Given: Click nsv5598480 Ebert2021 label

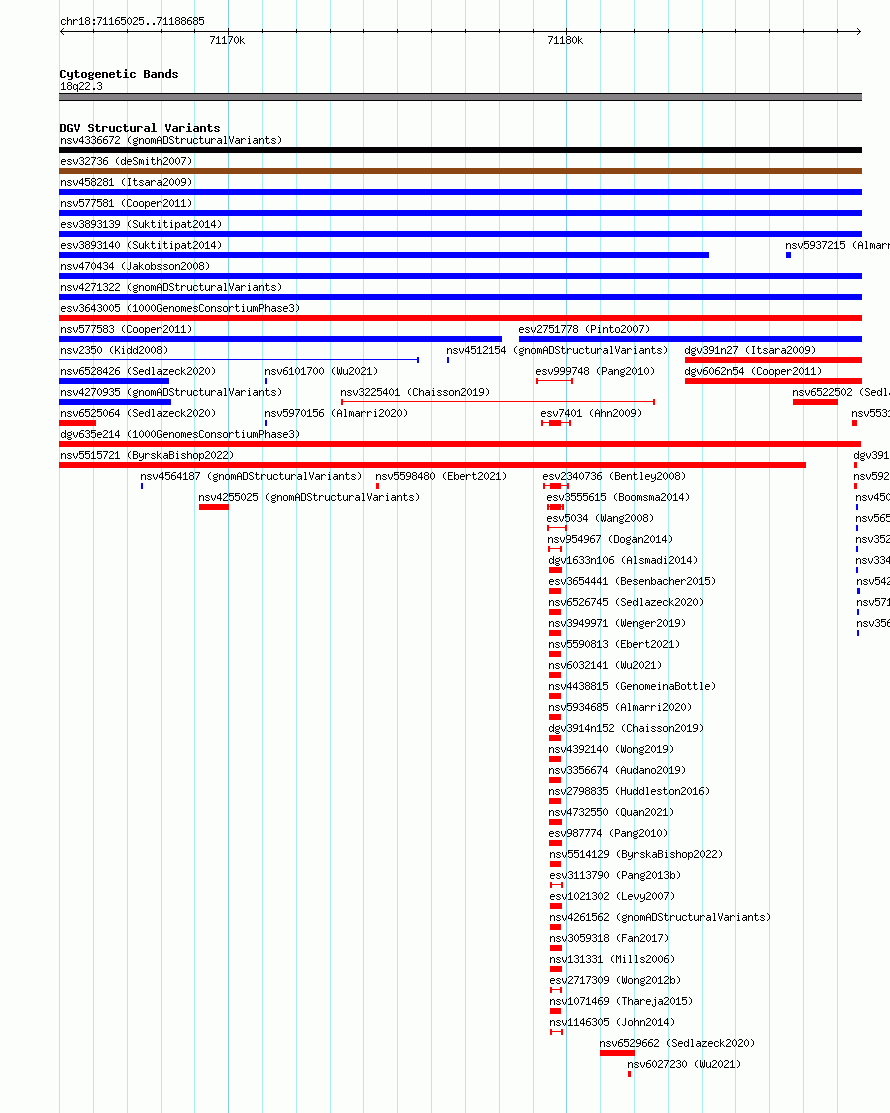Looking at the screenshot, I should pos(441,476).
